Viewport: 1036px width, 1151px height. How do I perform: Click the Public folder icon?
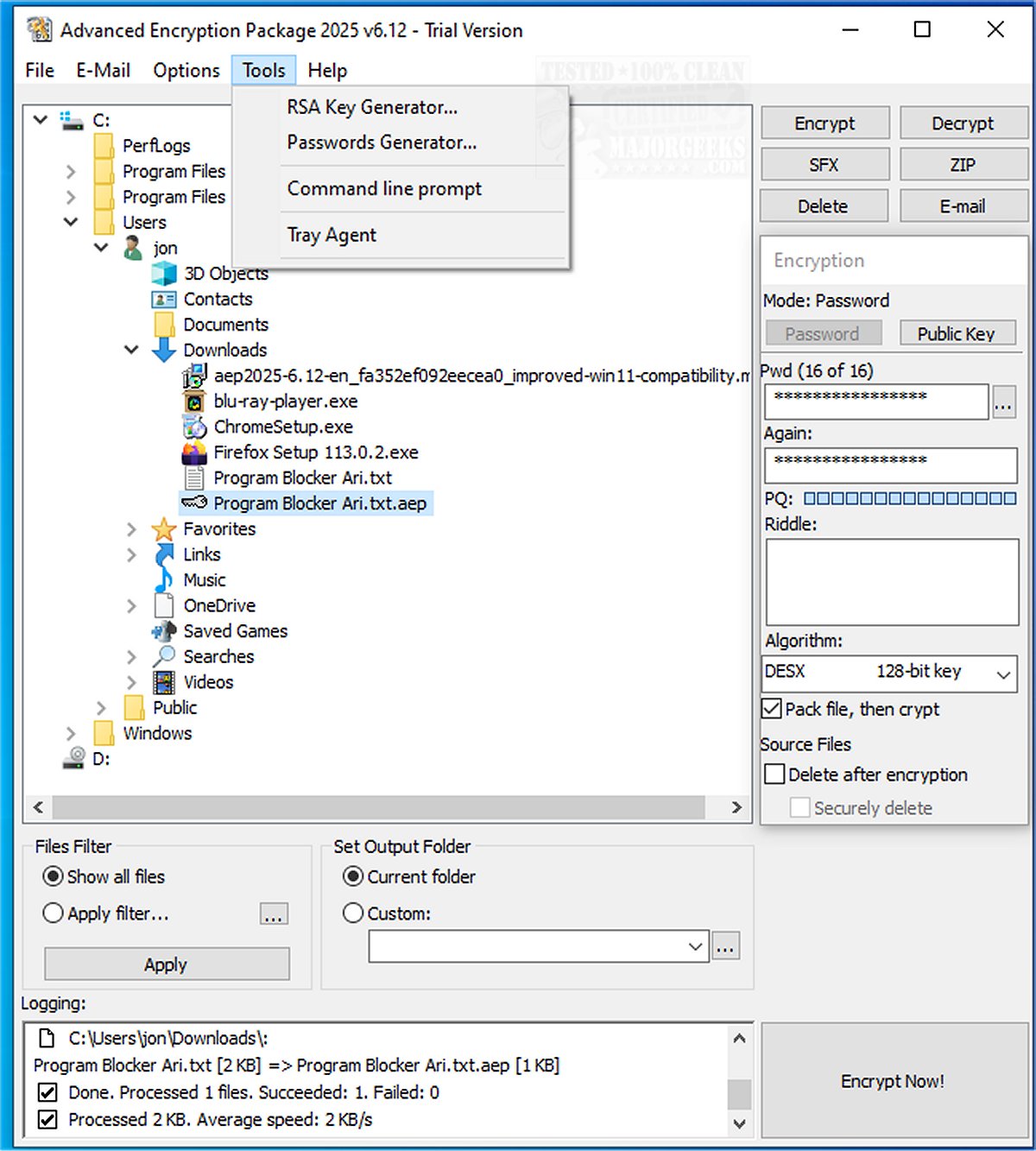(134, 708)
